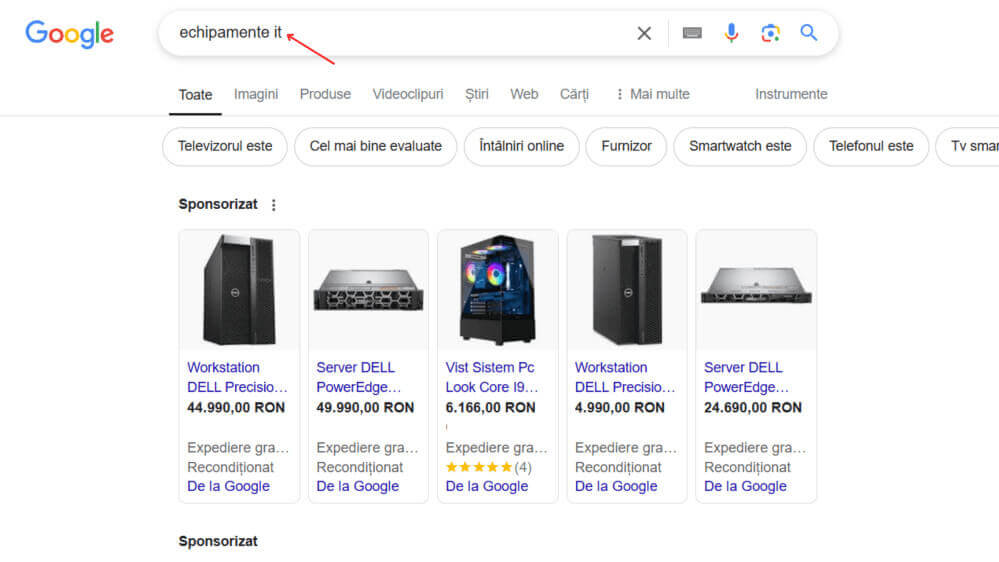Image resolution: width=999 pixels, height=562 pixels.
Task: Open the Cărți tab
Action: click(574, 94)
